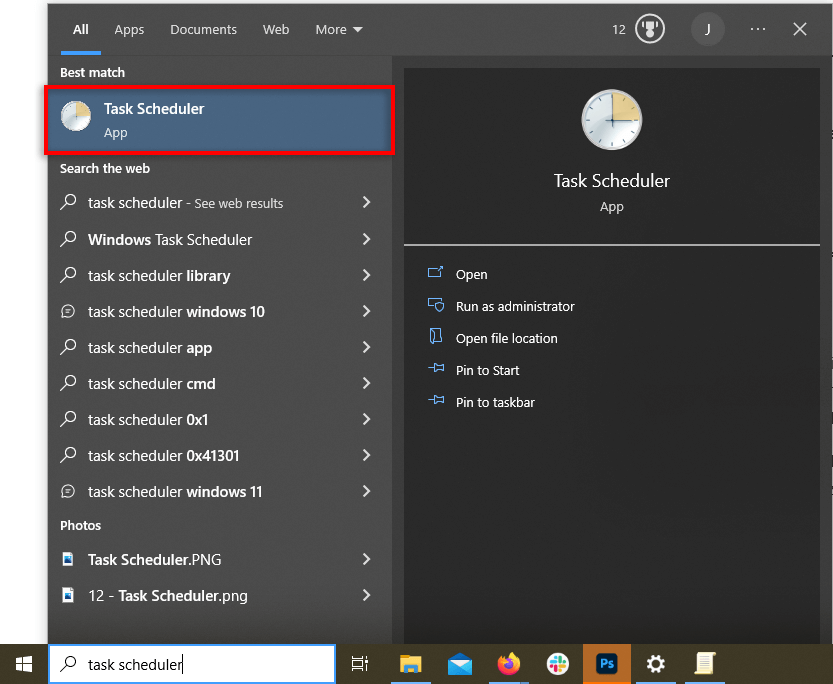Open Slack from the taskbar
The height and width of the screenshot is (684, 833).
(x=558, y=664)
